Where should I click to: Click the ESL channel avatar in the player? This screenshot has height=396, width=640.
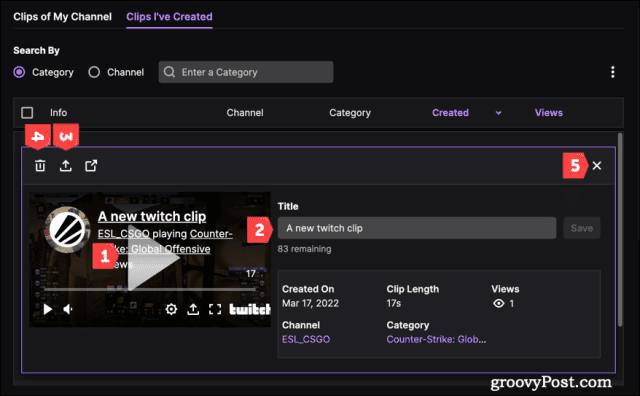(67, 229)
